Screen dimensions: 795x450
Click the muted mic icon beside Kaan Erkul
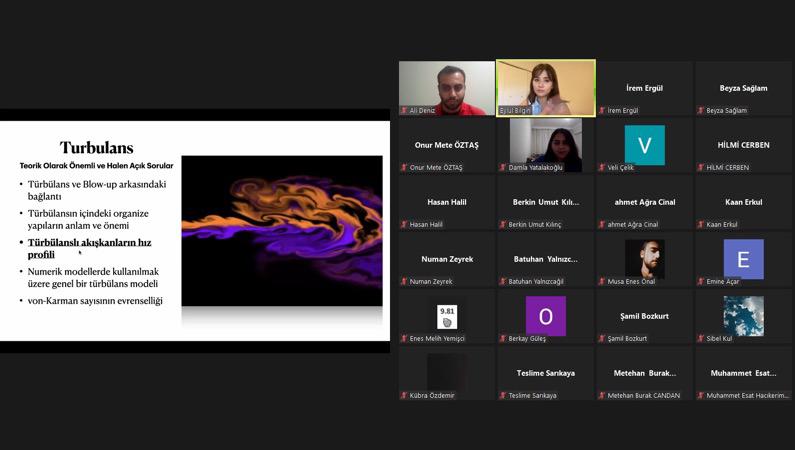click(702, 225)
